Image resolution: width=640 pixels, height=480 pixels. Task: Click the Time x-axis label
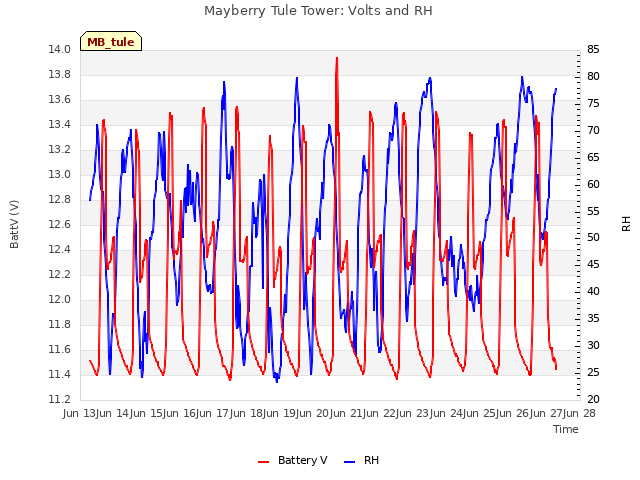pyautogui.click(x=566, y=429)
